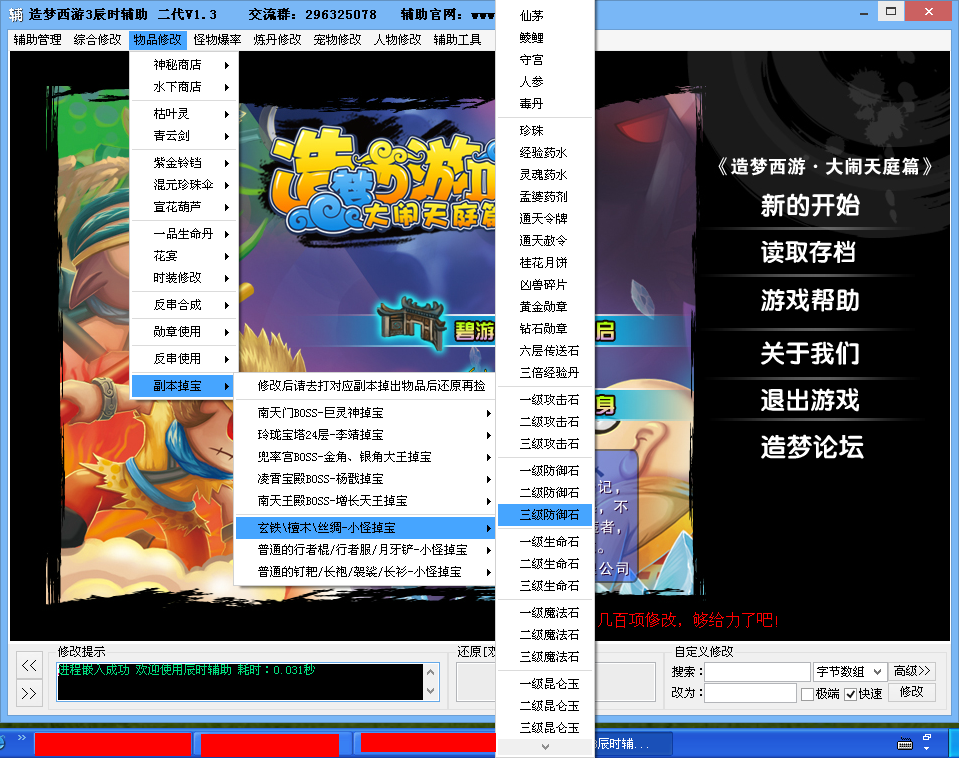Screen dimensions: 959x758
Task: Open the 综合修改 menu
Action: tap(97, 40)
